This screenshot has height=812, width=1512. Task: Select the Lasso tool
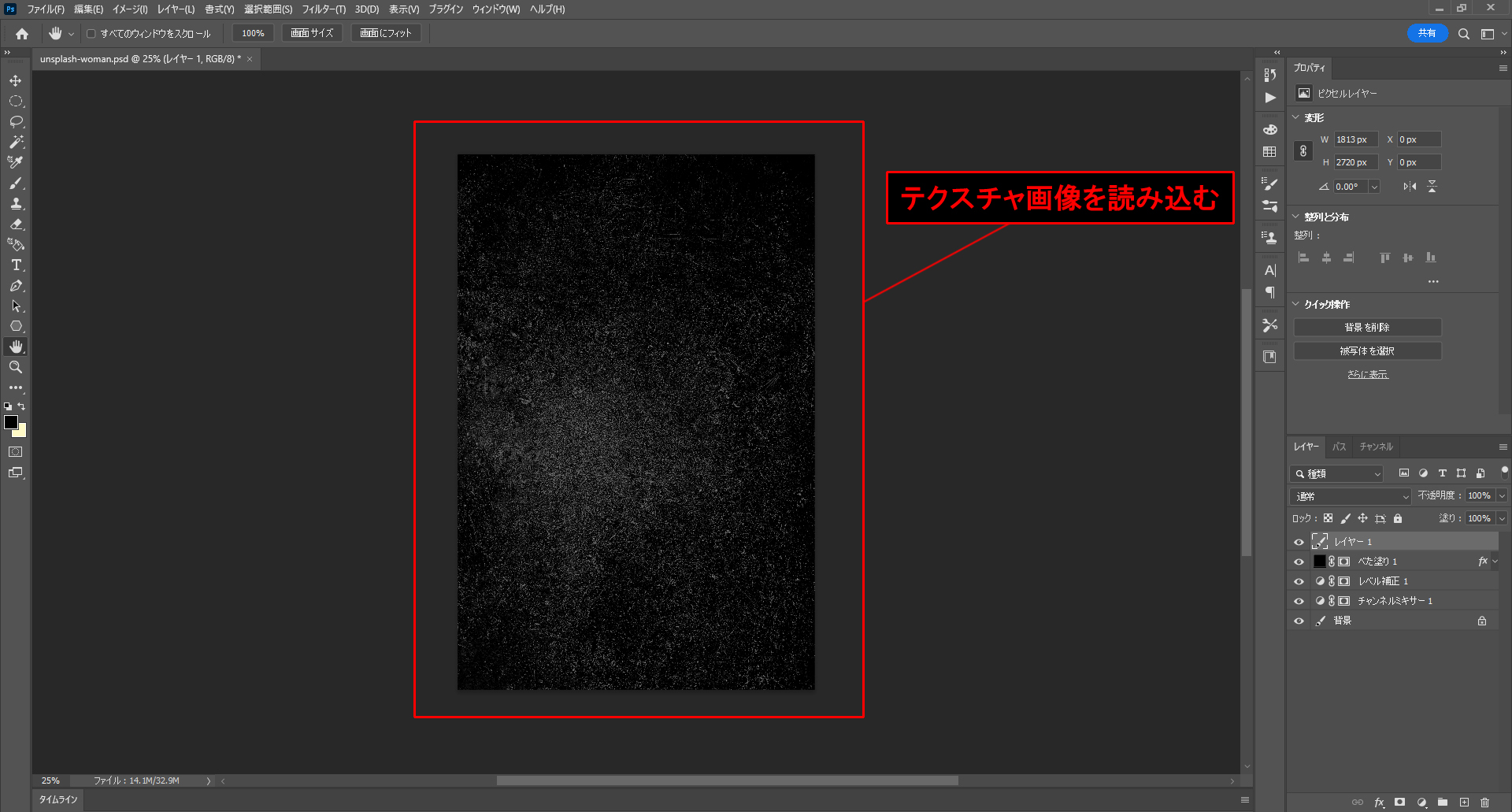click(16, 122)
